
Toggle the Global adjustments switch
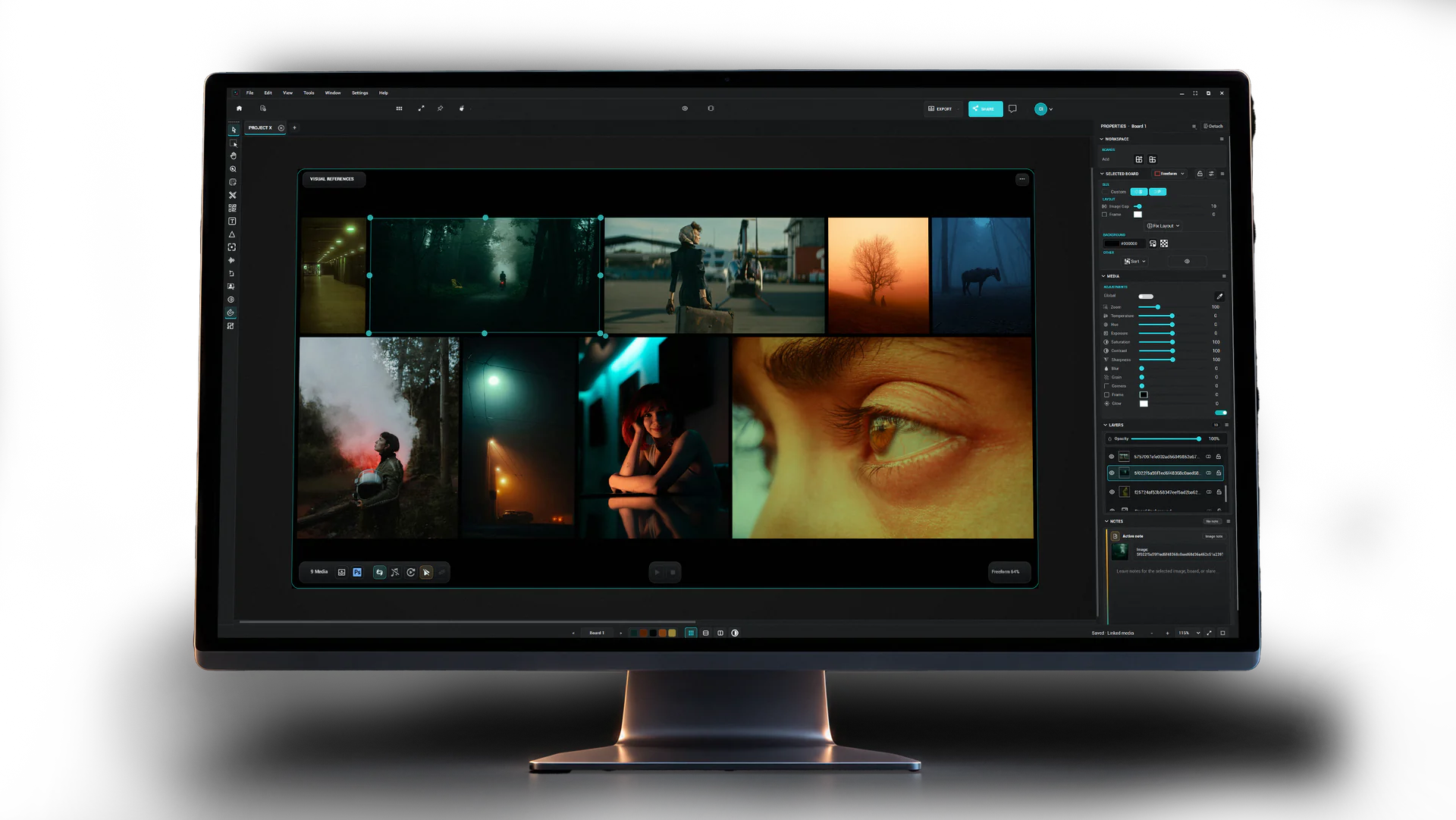tap(1146, 297)
